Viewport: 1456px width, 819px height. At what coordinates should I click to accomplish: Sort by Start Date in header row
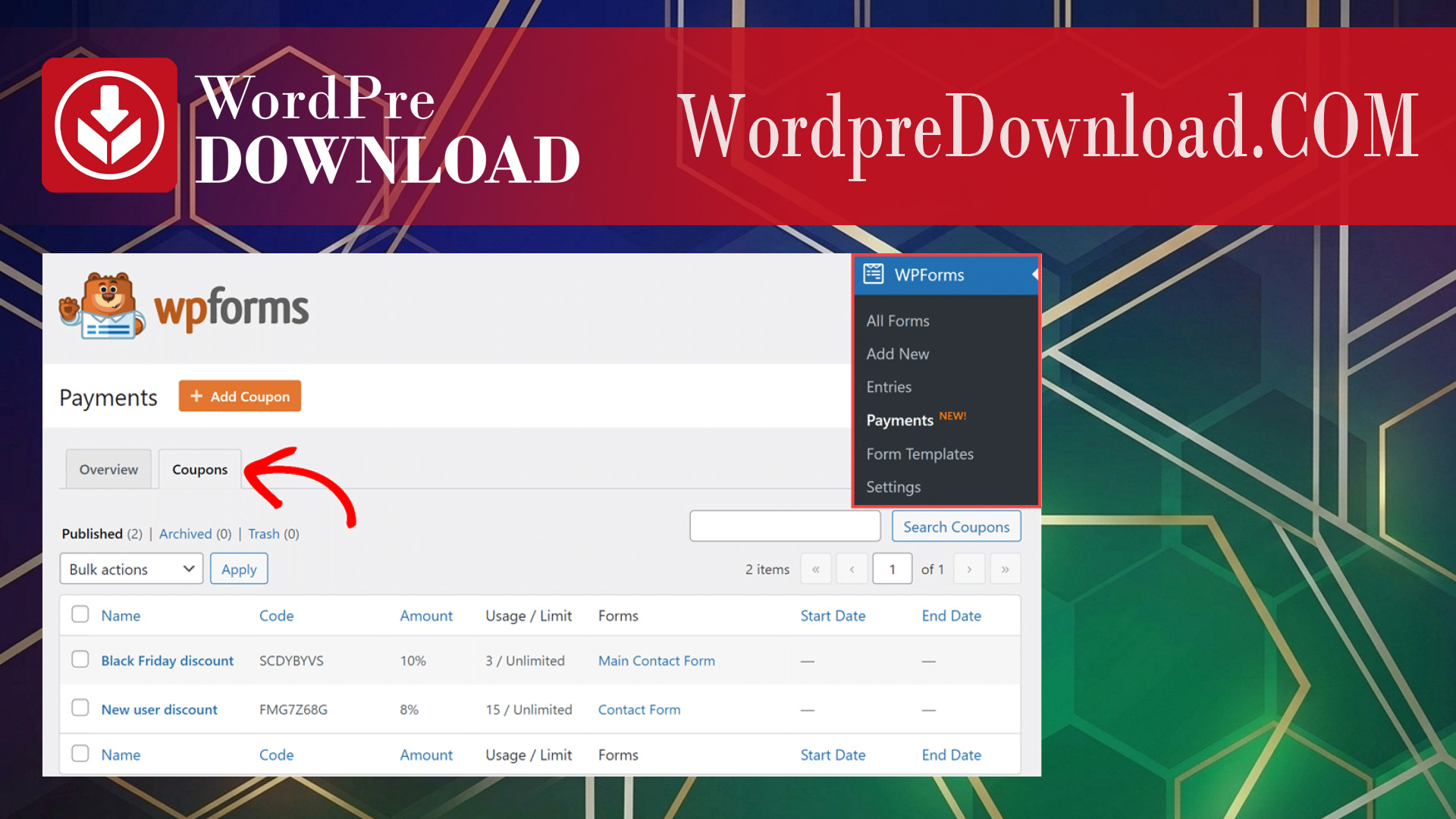point(833,616)
